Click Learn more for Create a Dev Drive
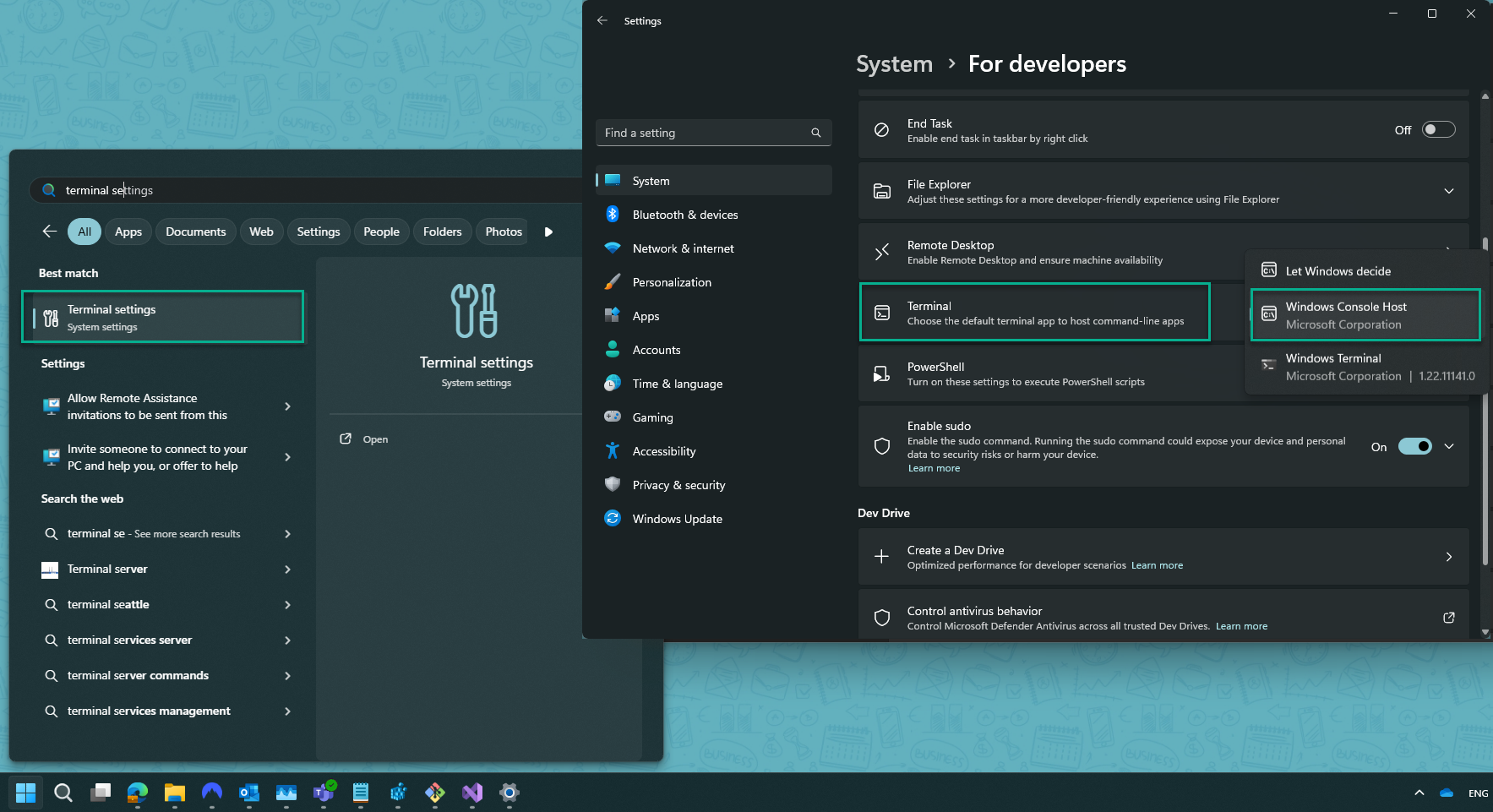 [x=1157, y=565]
